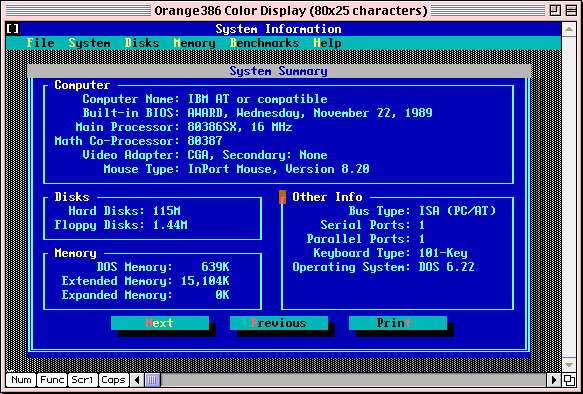583x394 pixels.
Task: Click the DOS Memory 639K value
Action: pyautogui.click(x=215, y=267)
